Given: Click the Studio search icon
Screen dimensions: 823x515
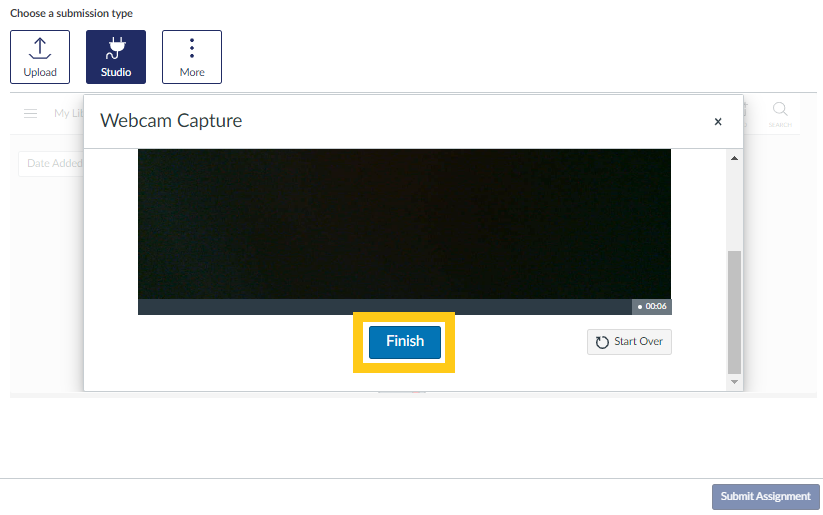Looking at the screenshot, I should coord(780,111).
